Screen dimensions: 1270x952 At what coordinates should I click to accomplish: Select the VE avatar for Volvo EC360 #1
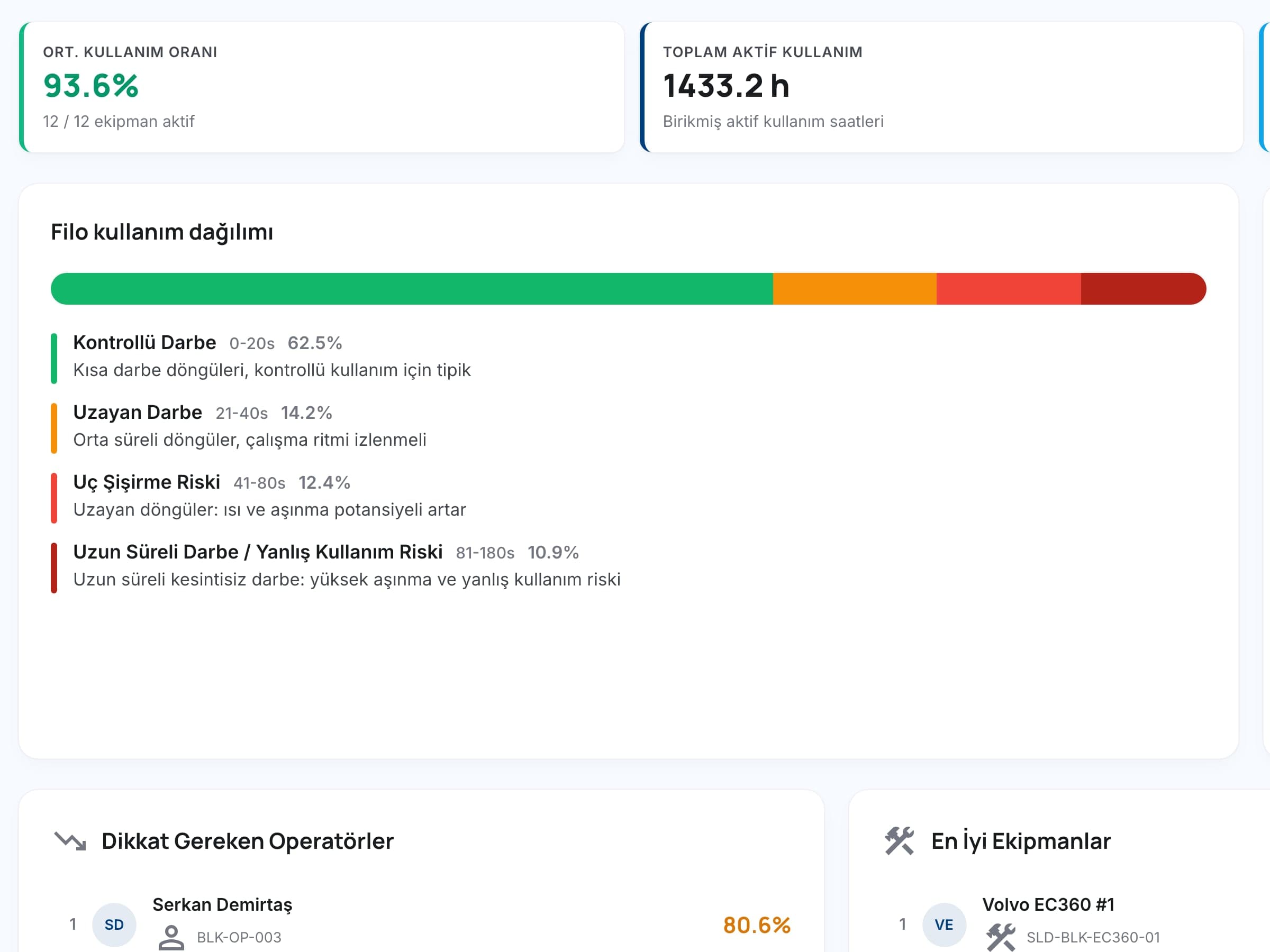click(944, 924)
